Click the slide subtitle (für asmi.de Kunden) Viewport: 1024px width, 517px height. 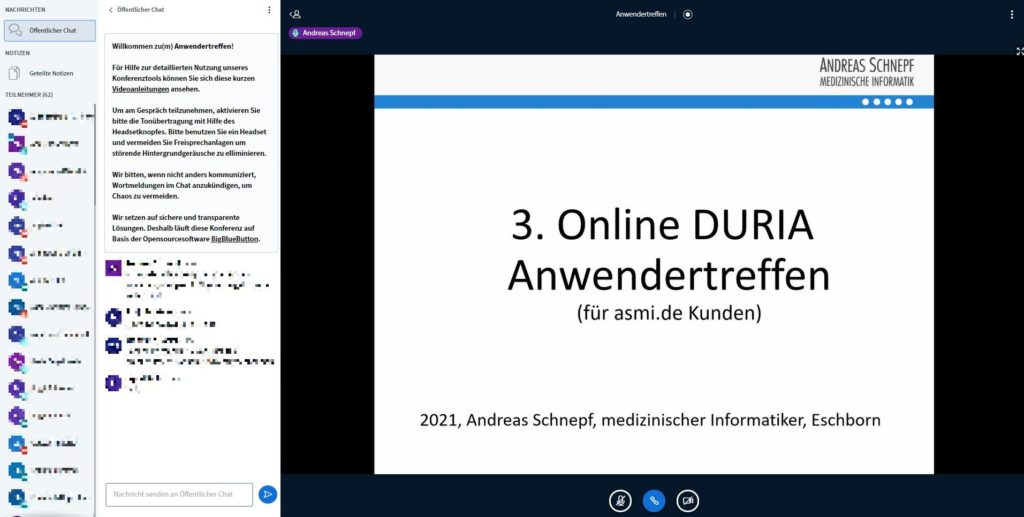669,313
